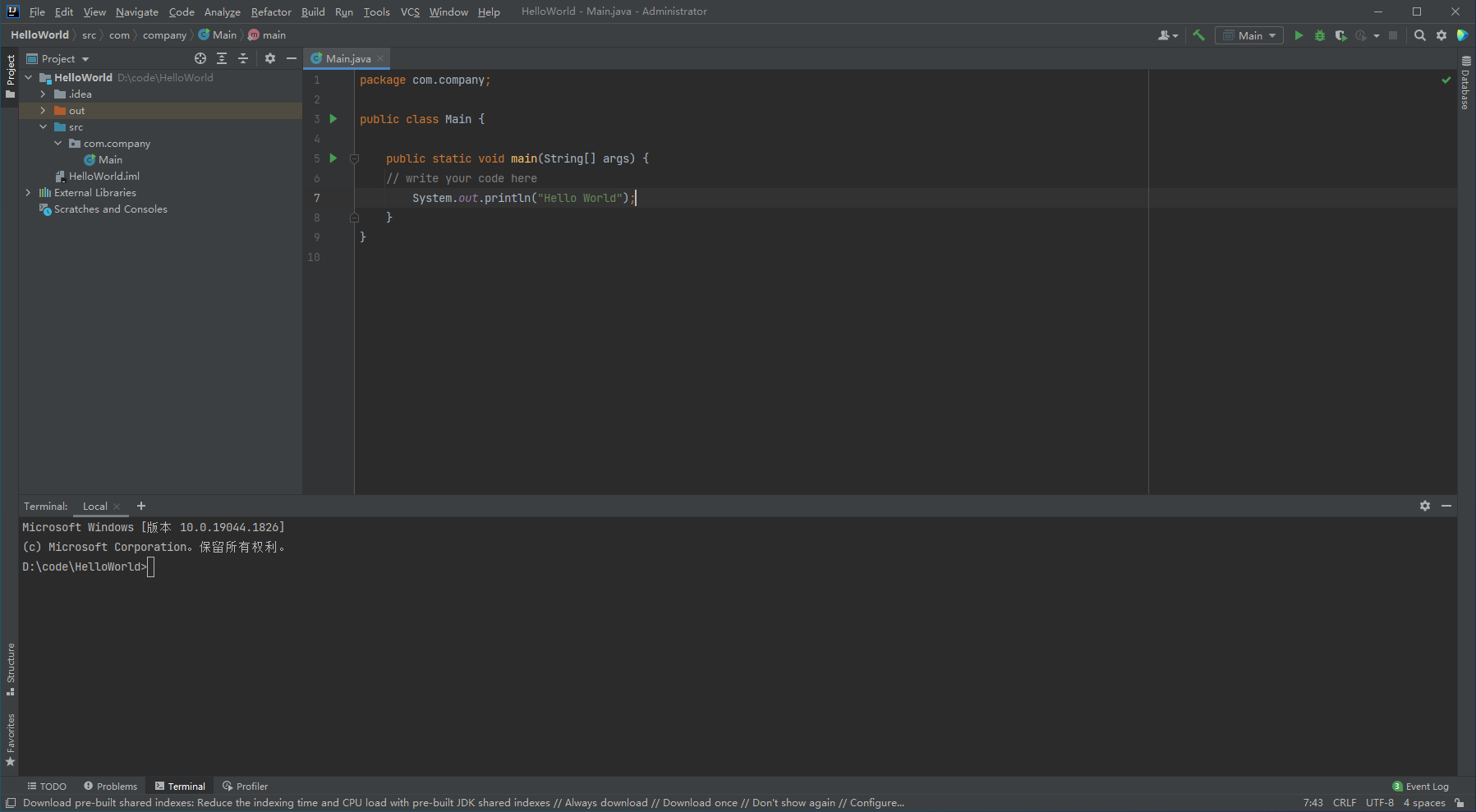Viewport: 1476px width, 812px height.
Task: Select the Main.java editor tab
Action: (x=347, y=58)
